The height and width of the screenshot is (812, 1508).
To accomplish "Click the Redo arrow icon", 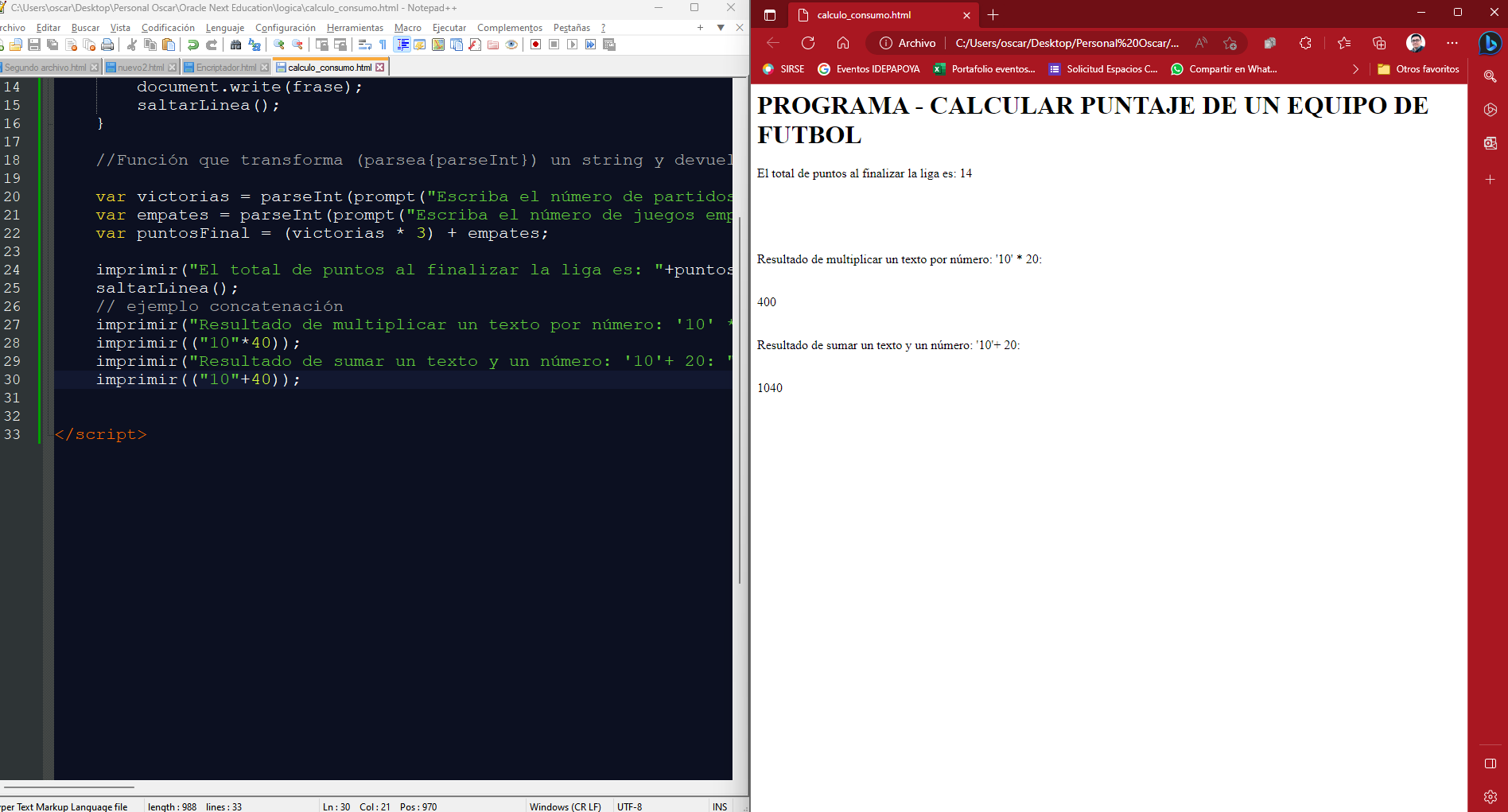I will coord(212,45).
